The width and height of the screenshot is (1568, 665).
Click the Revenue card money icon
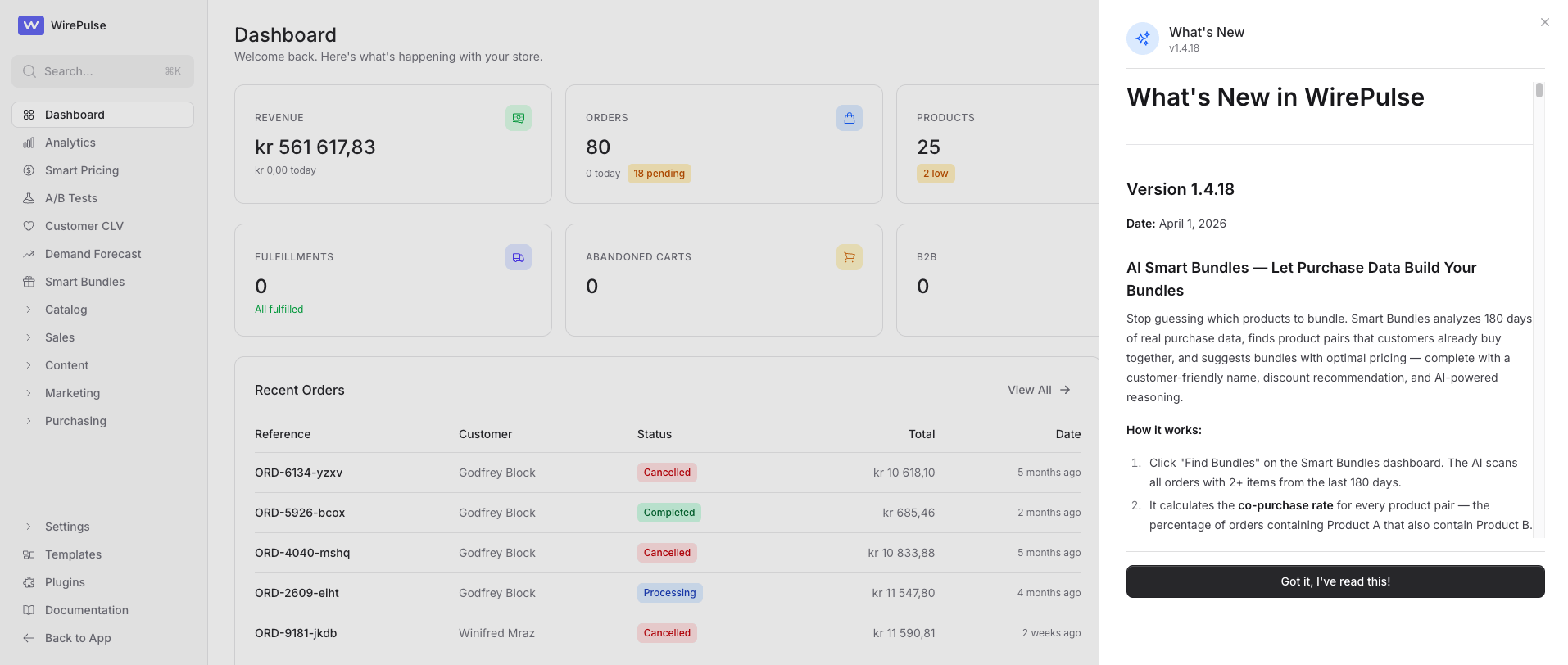(x=519, y=118)
